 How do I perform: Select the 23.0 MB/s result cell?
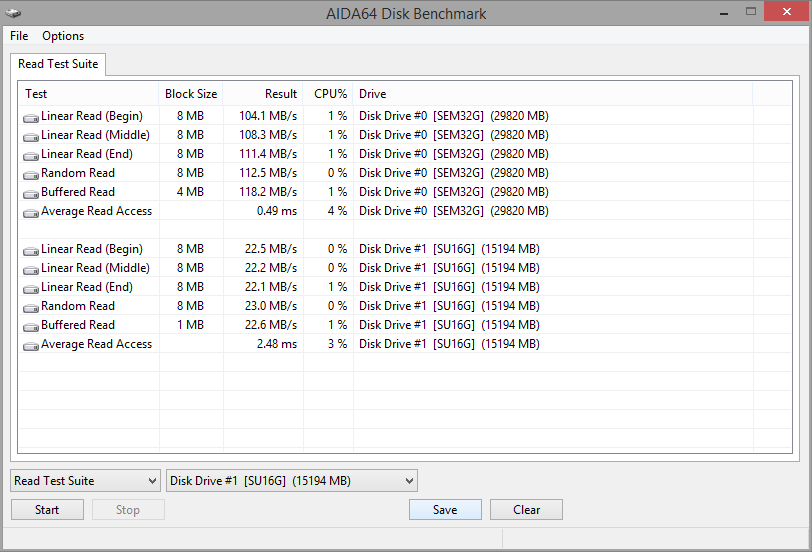pyautogui.click(x=271, y=306)
